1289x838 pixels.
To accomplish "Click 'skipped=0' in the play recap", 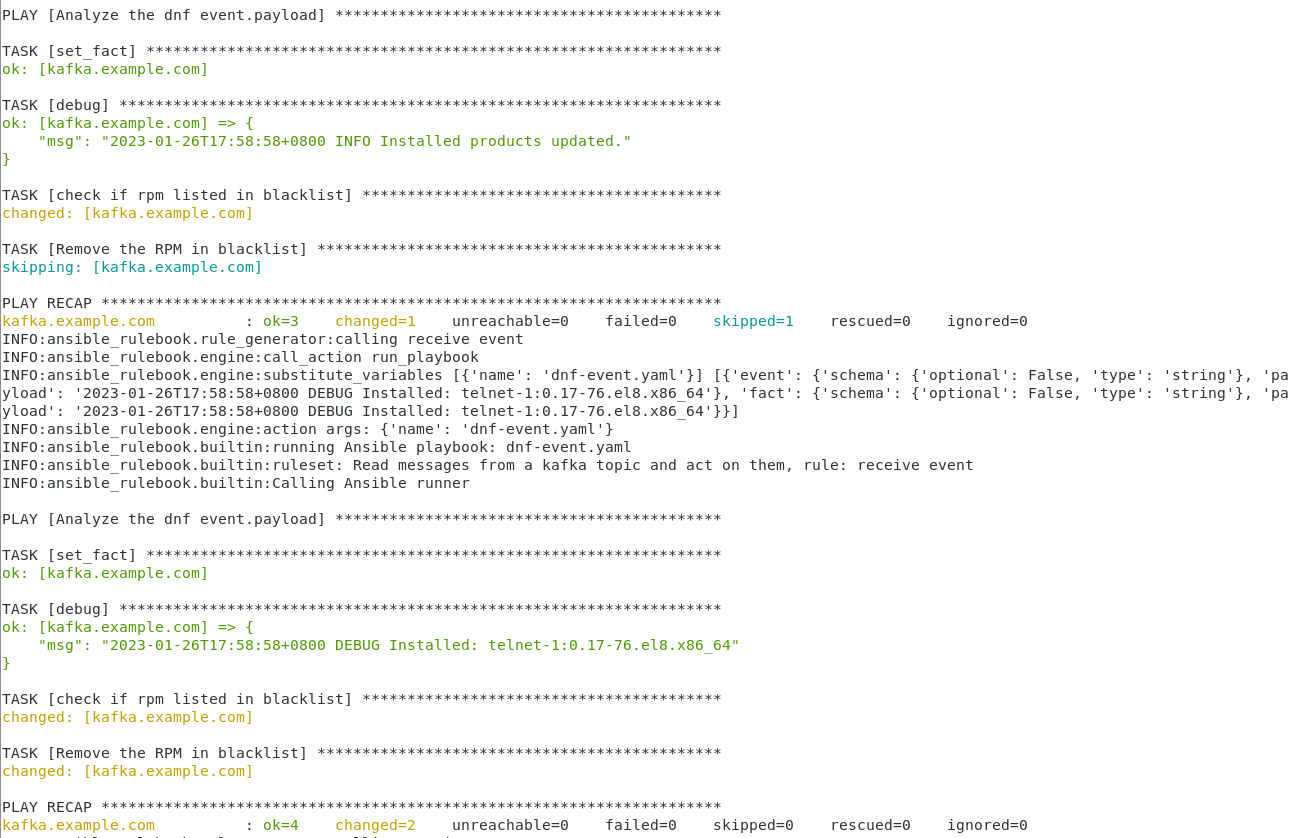I will 753,825.
